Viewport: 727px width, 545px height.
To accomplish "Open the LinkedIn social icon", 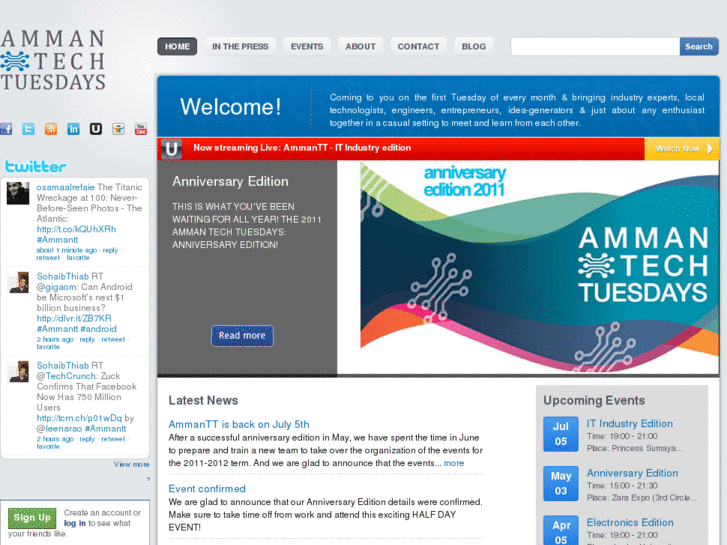I will click(x=73, y=129).
